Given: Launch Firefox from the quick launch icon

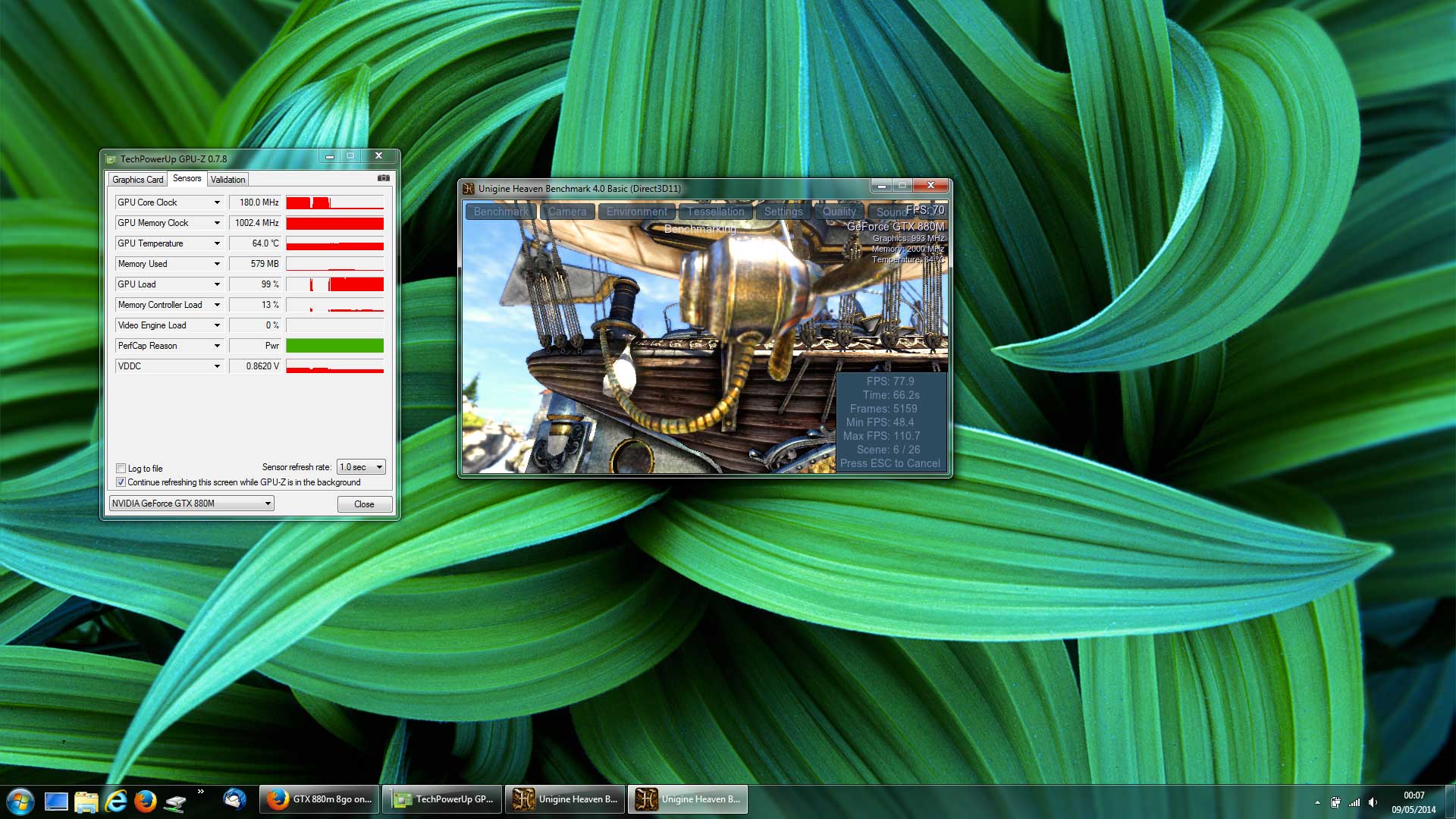Looking at the screenshot, I should coord(145,802).
